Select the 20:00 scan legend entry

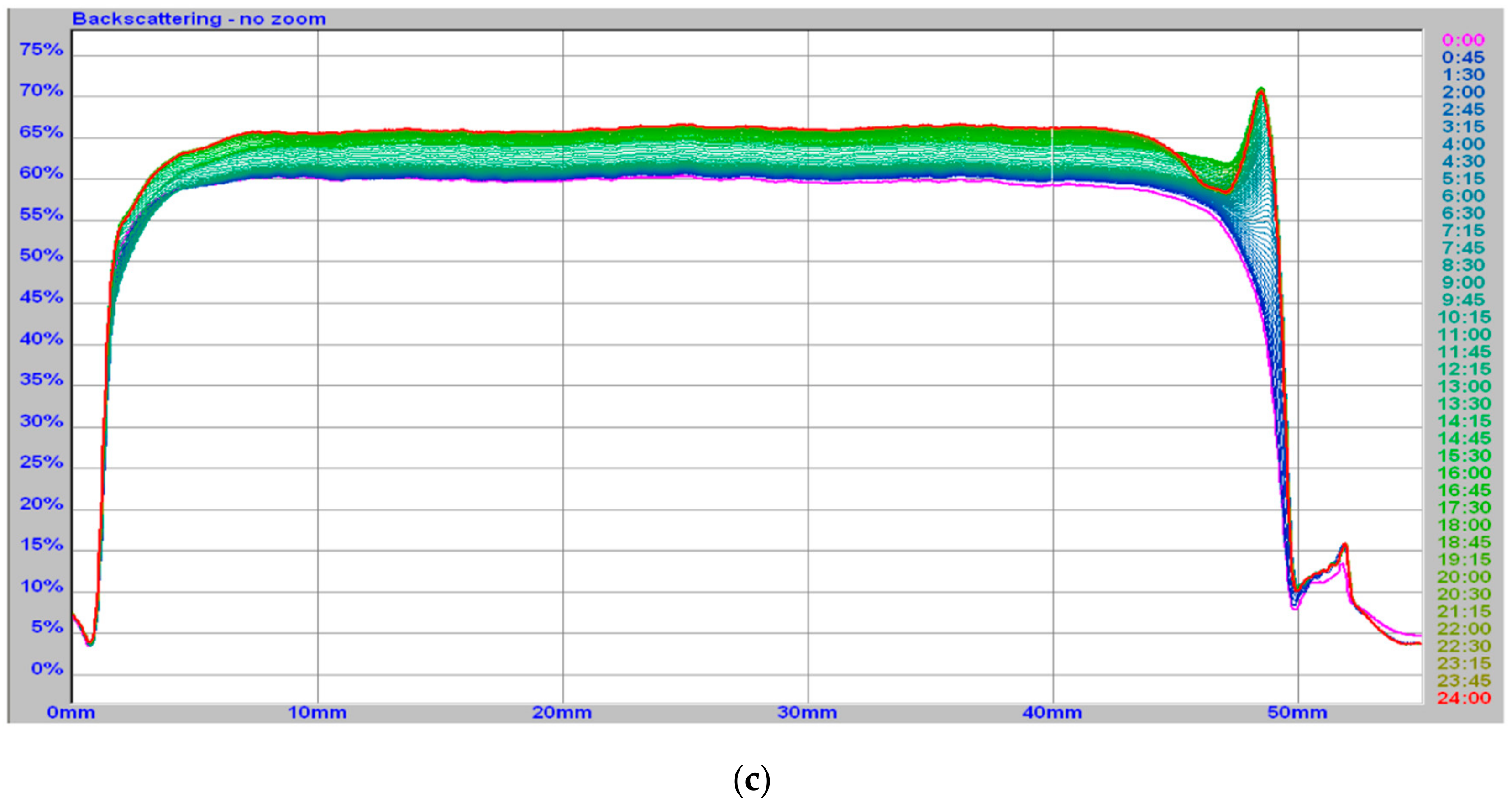pos(1464,577)
